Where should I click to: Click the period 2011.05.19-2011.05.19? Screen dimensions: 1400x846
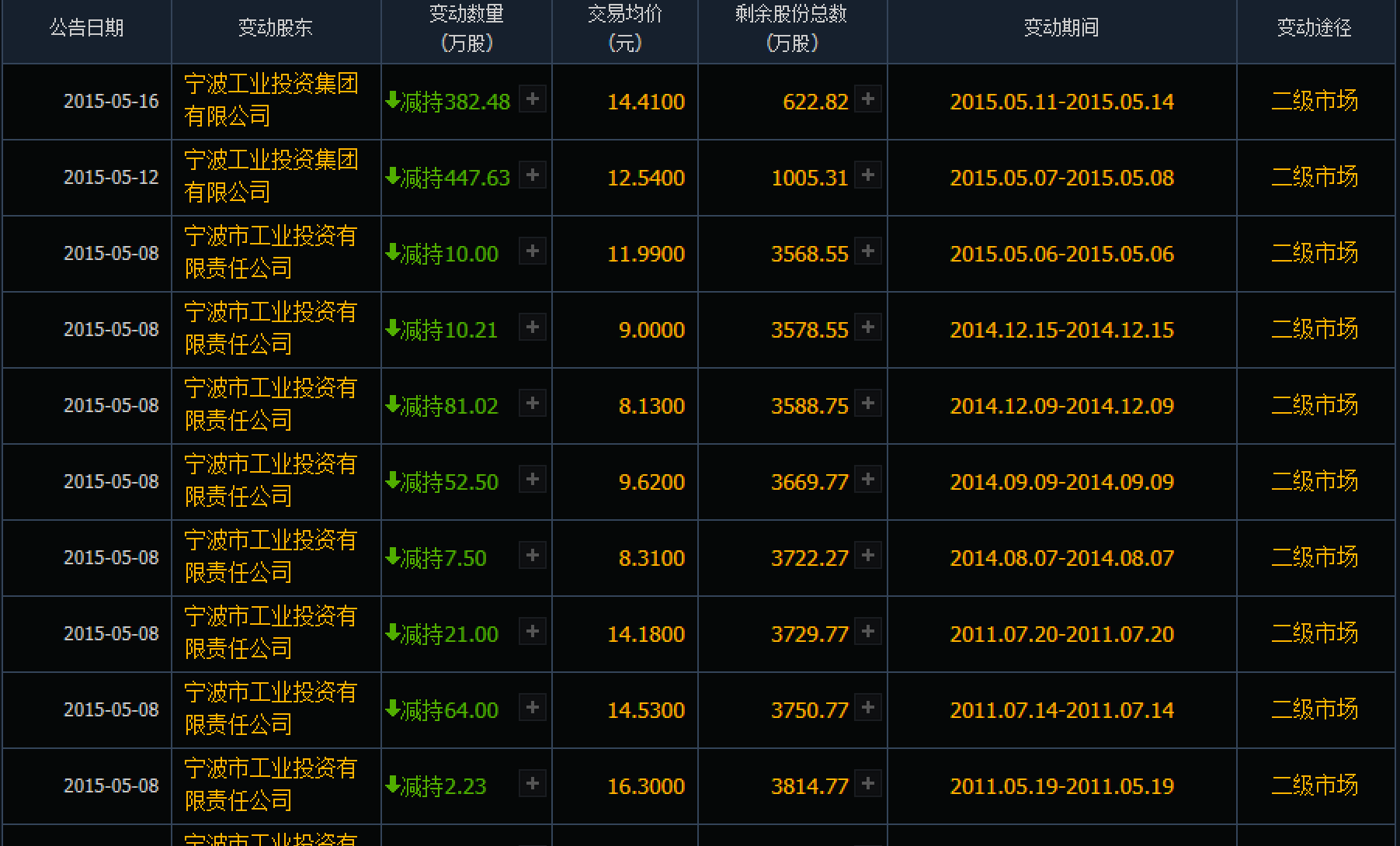pyautogui.click(x=1062, y=786)
